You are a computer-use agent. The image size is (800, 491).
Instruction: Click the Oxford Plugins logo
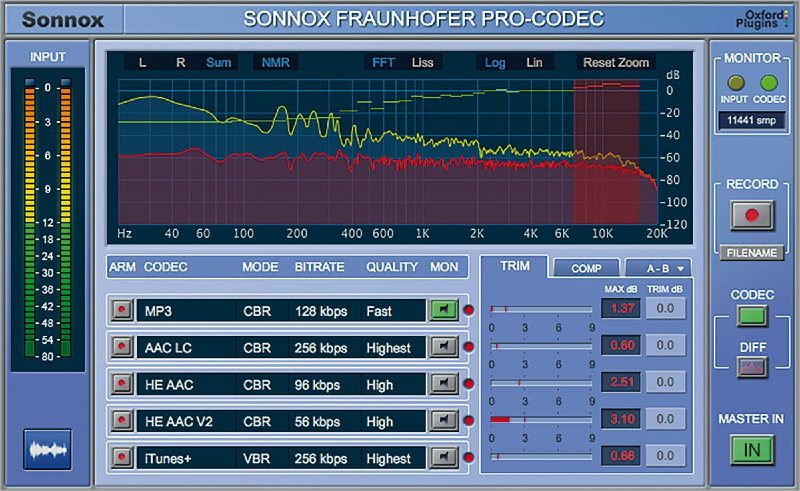761,19
